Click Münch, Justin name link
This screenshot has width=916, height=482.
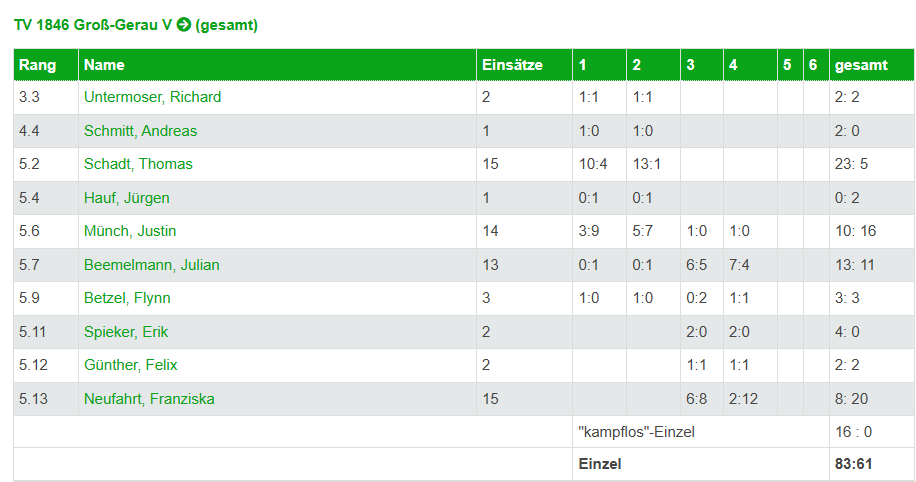pos(130,231)
